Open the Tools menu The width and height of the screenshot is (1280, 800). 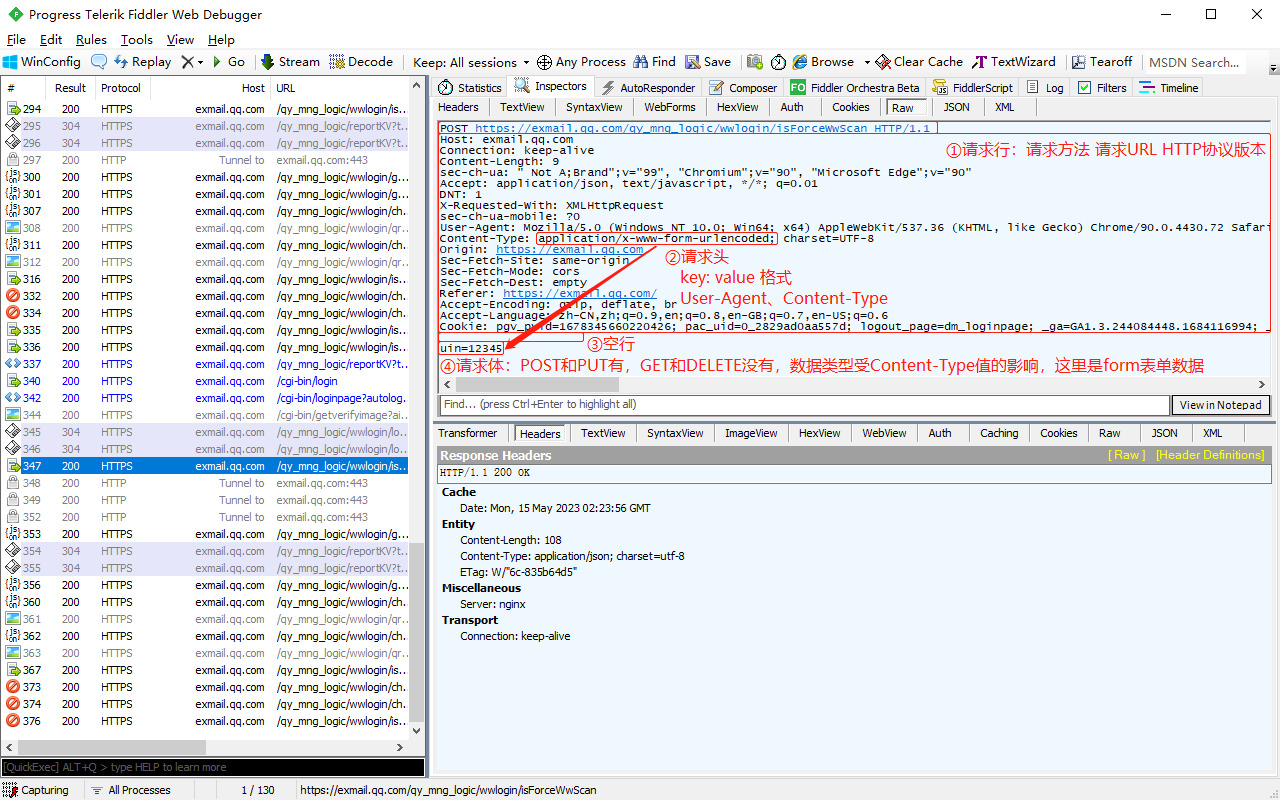click(137, 40)
